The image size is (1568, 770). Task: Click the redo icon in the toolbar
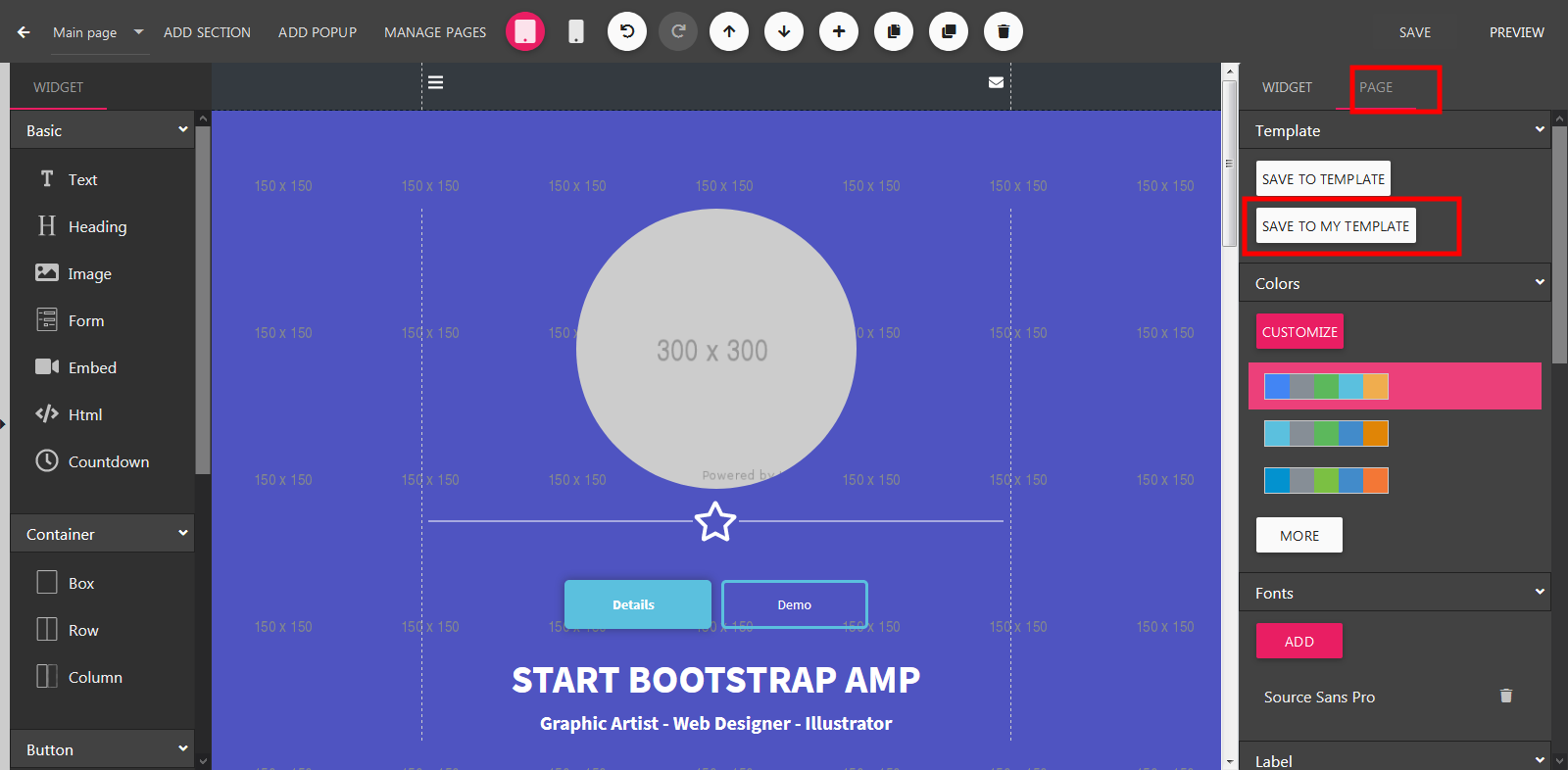pyautogui.click(x=678, y=31)
